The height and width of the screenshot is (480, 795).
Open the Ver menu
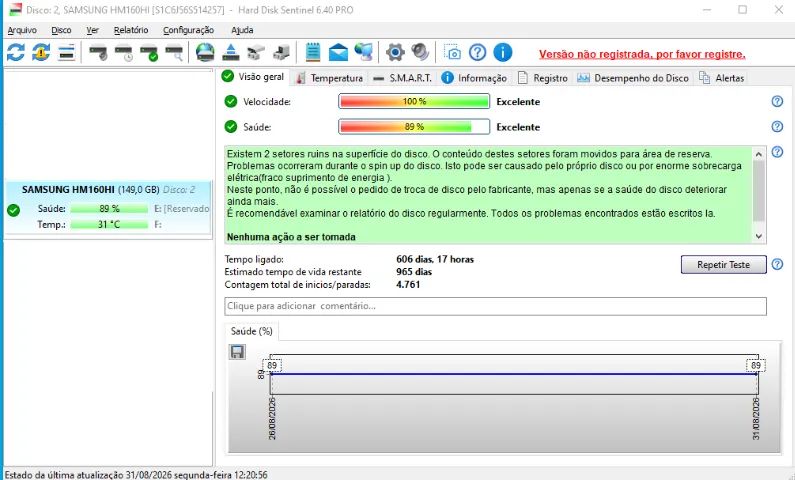pyautogui.click(x=92, y=30)
